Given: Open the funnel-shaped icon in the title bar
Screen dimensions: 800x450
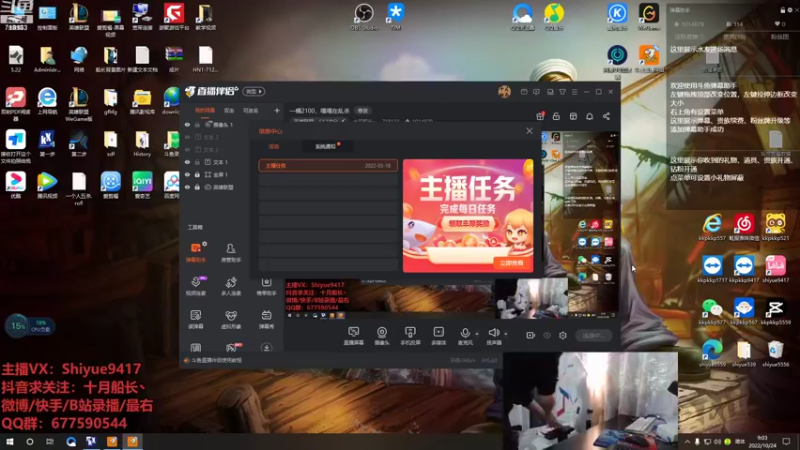Looking at the screenshot, I should 562,92.
